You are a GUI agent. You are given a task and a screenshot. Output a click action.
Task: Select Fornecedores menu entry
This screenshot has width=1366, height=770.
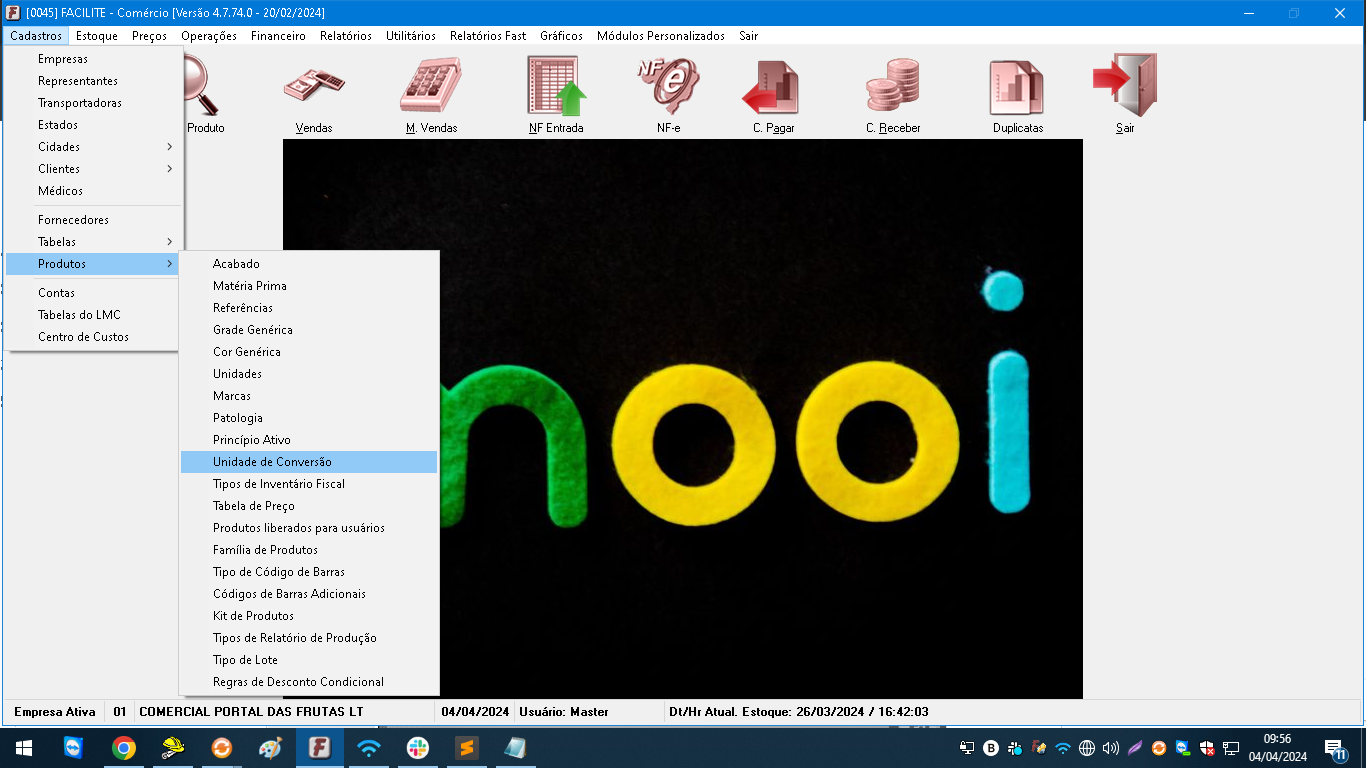click(95, 220)
